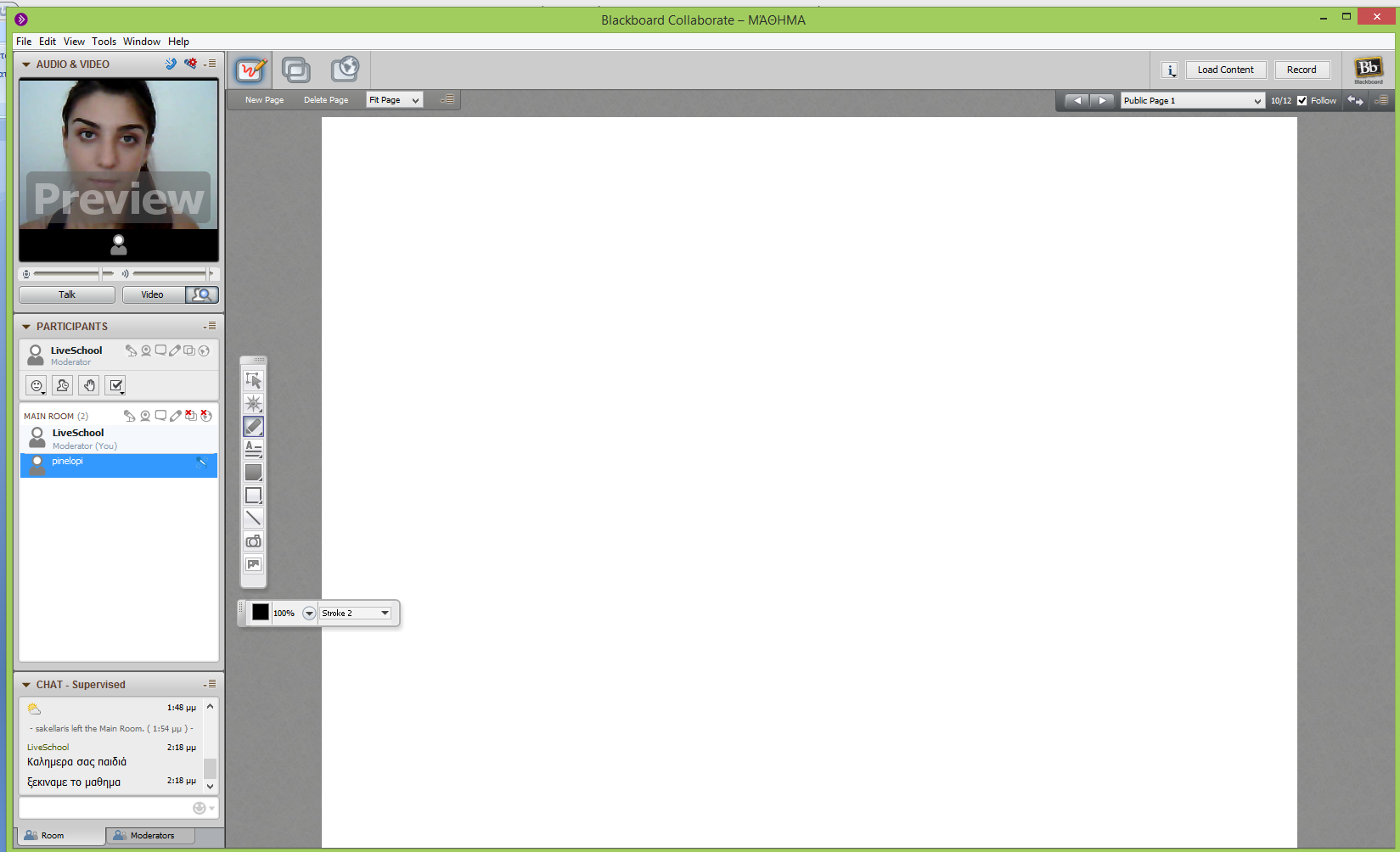Click the Talk button
Image resolution: width=1400 pixels, height=852 pixels.
tap(67, 294)
